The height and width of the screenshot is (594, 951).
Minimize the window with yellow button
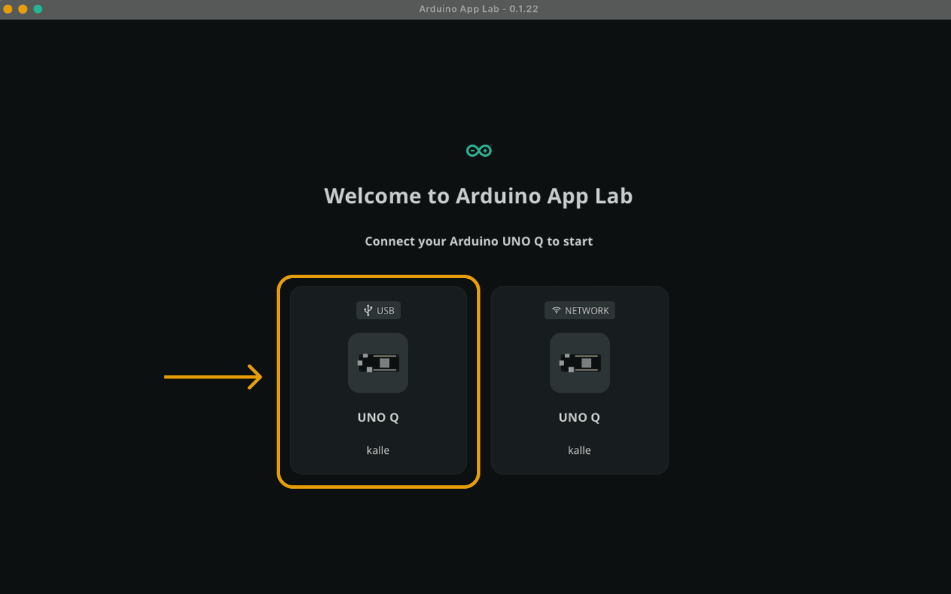(23, 9)
